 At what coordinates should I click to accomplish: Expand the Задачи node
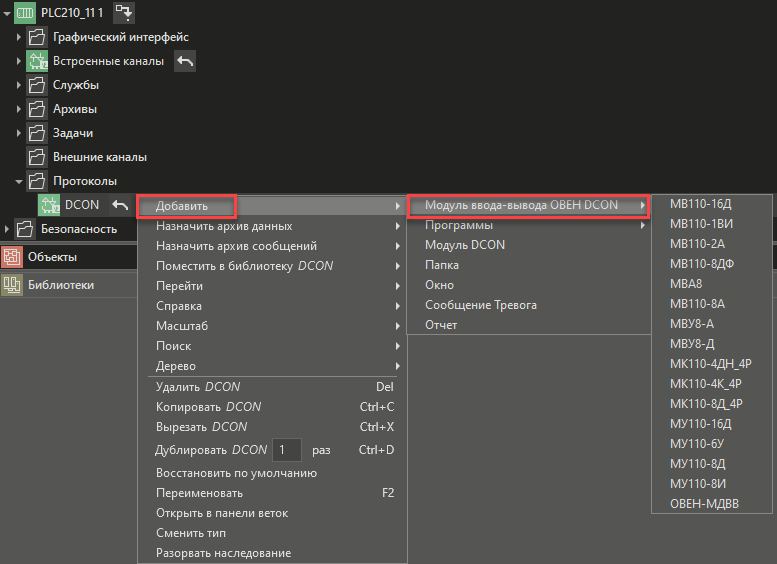pyautogui.click(x=19, y=133)
